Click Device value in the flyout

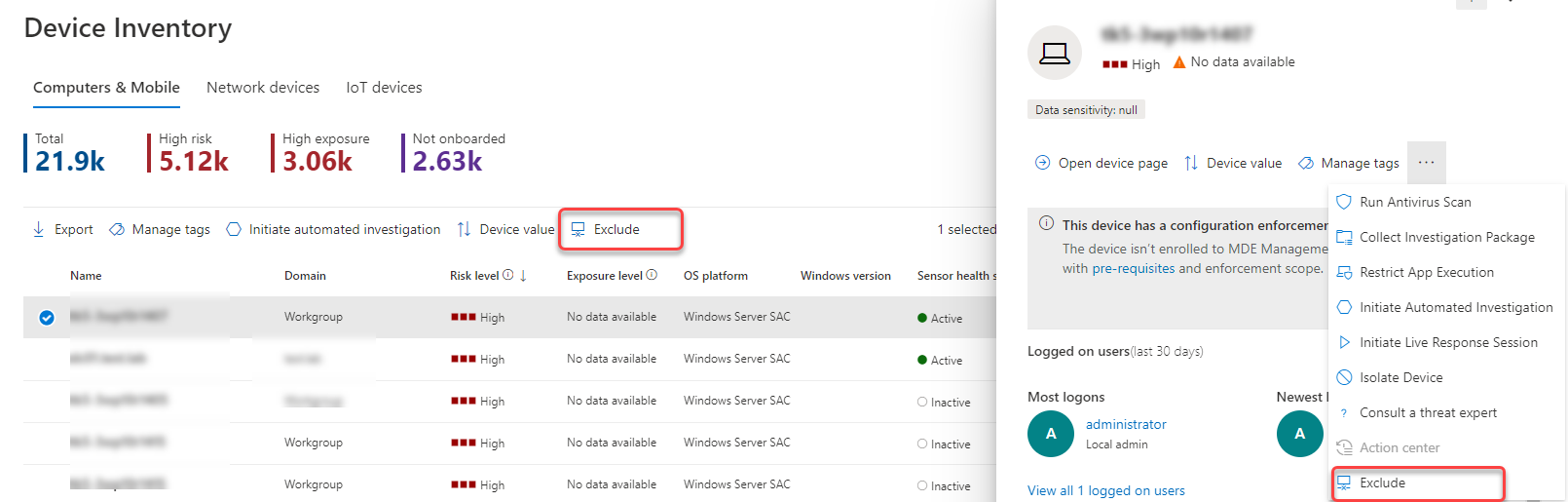[x=1233, y=163]
